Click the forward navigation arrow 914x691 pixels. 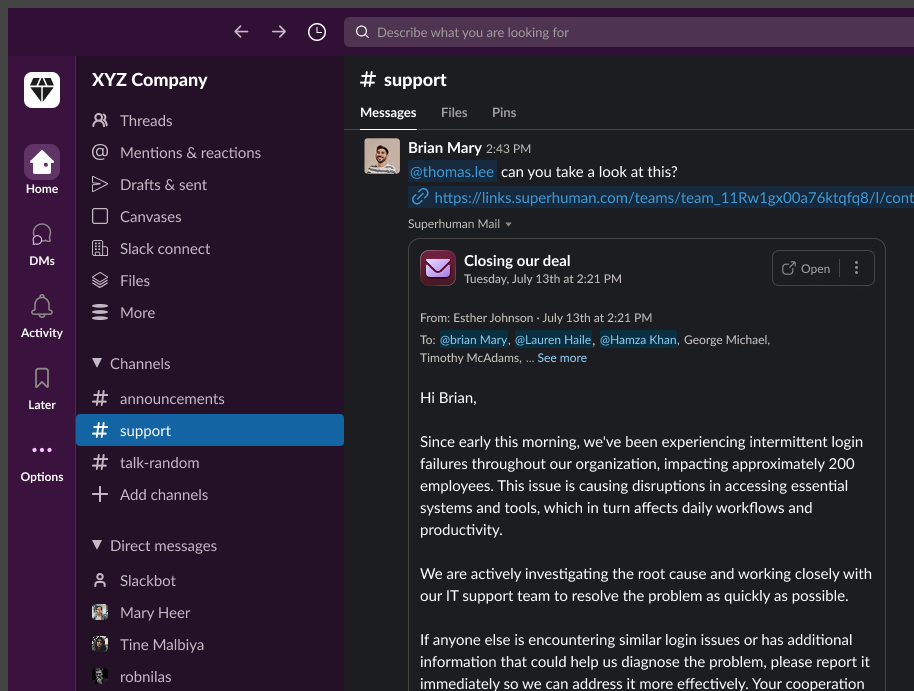[x=279, y=31]
